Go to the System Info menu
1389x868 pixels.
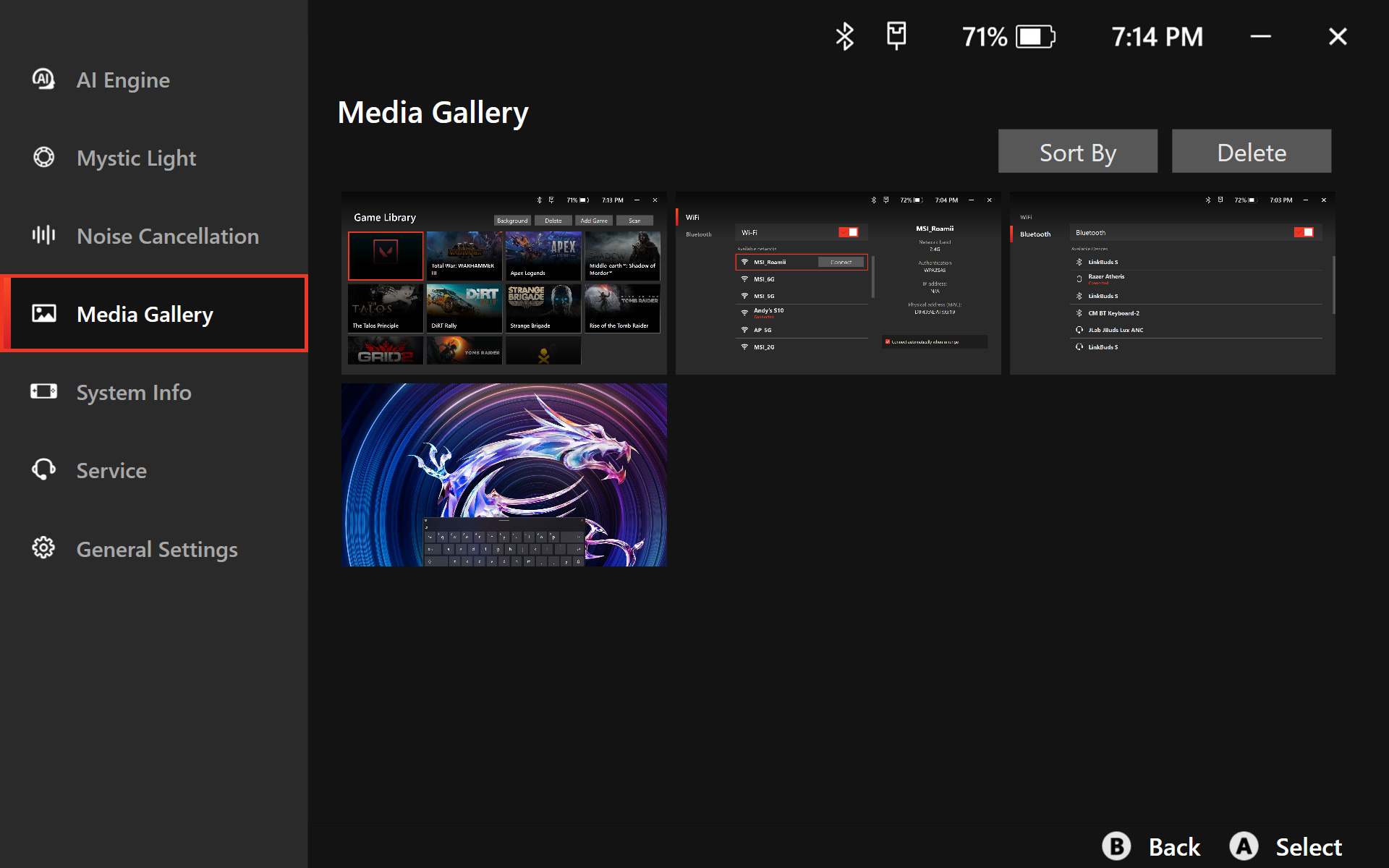[134, 392]
